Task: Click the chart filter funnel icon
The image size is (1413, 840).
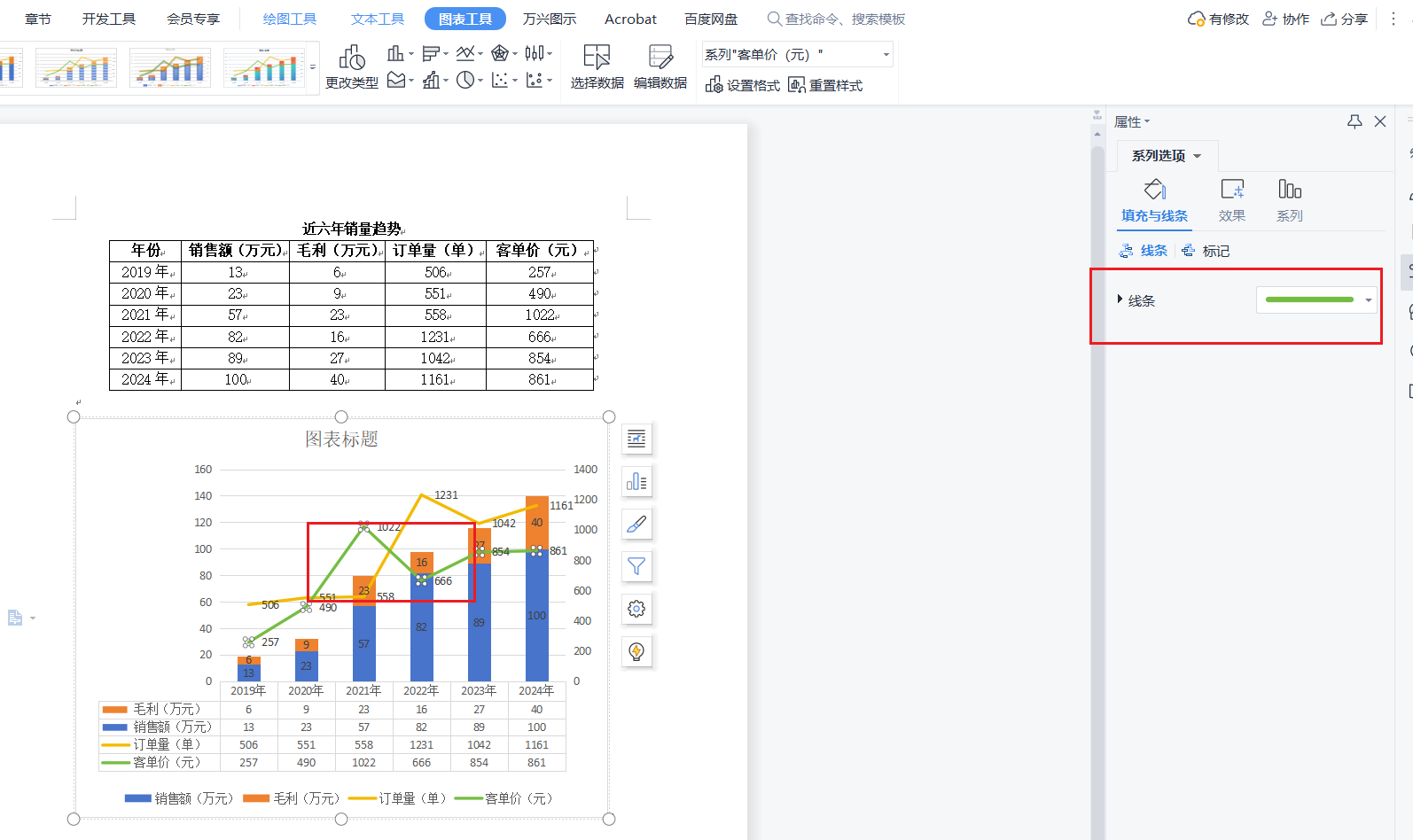Action: (636, 566)
